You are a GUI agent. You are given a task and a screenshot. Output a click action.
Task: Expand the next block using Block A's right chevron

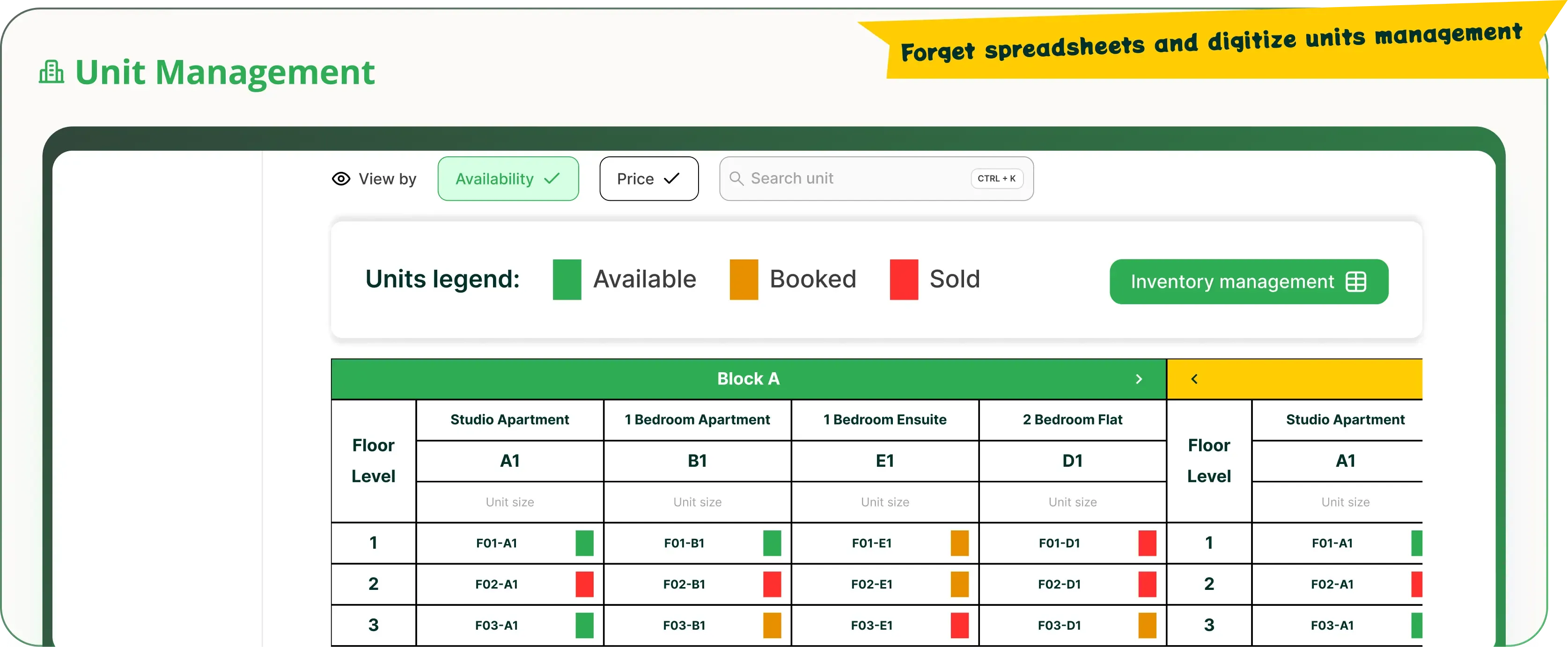(1139, 379)
